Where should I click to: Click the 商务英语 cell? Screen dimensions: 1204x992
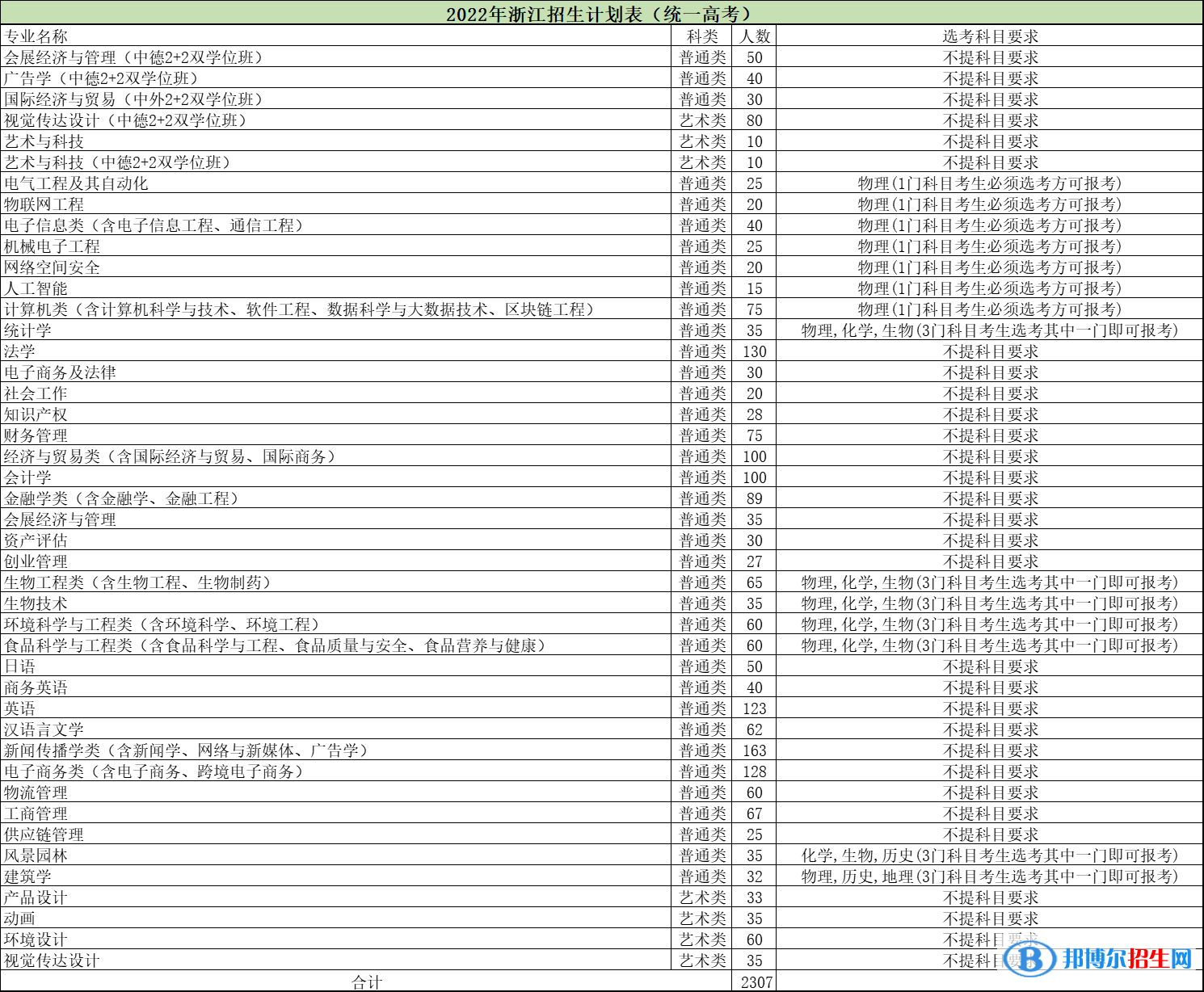coord(336,687)
